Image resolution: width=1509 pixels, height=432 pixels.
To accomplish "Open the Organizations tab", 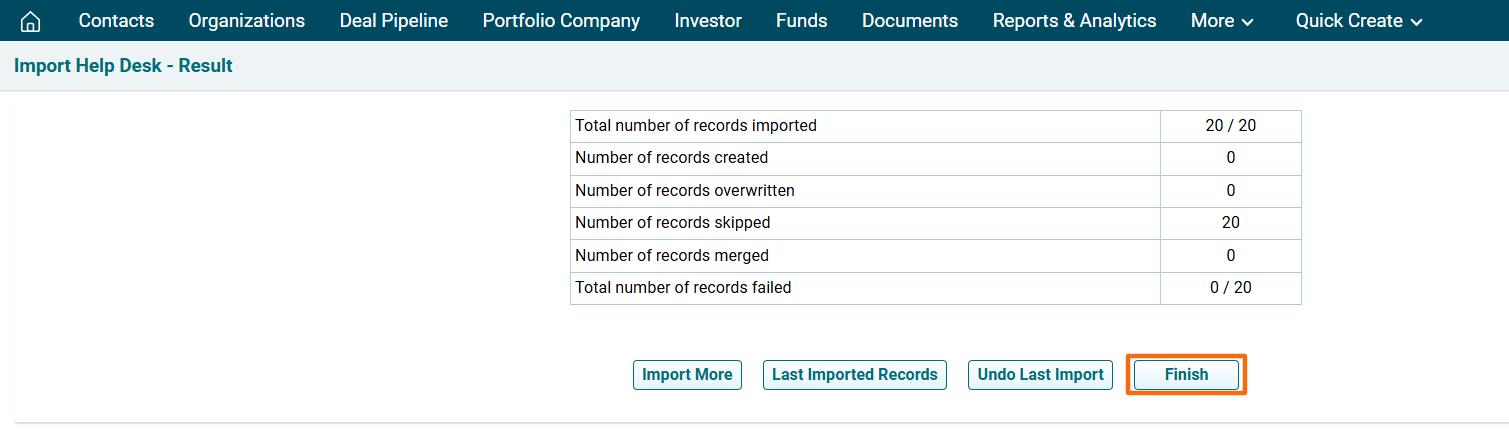I will click(247, 21).
